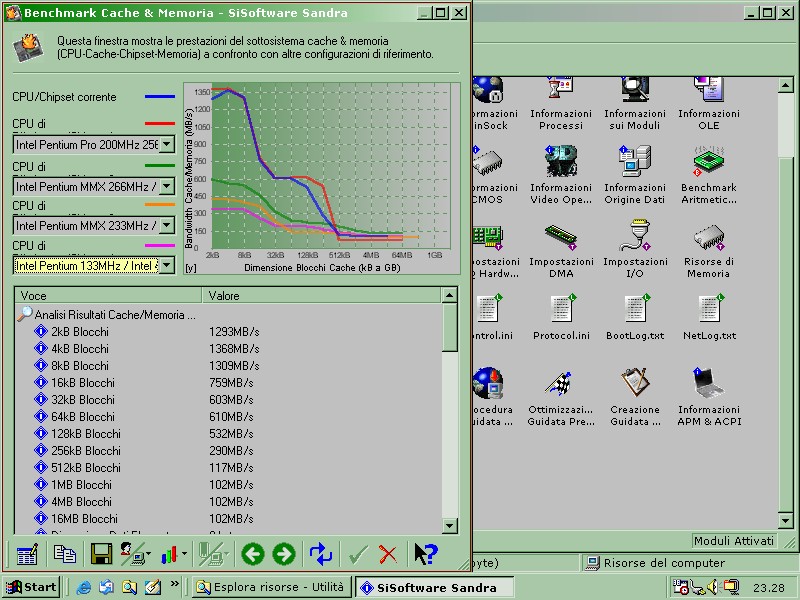Open the context help cursor icon
800x600 pixels.
426,554
